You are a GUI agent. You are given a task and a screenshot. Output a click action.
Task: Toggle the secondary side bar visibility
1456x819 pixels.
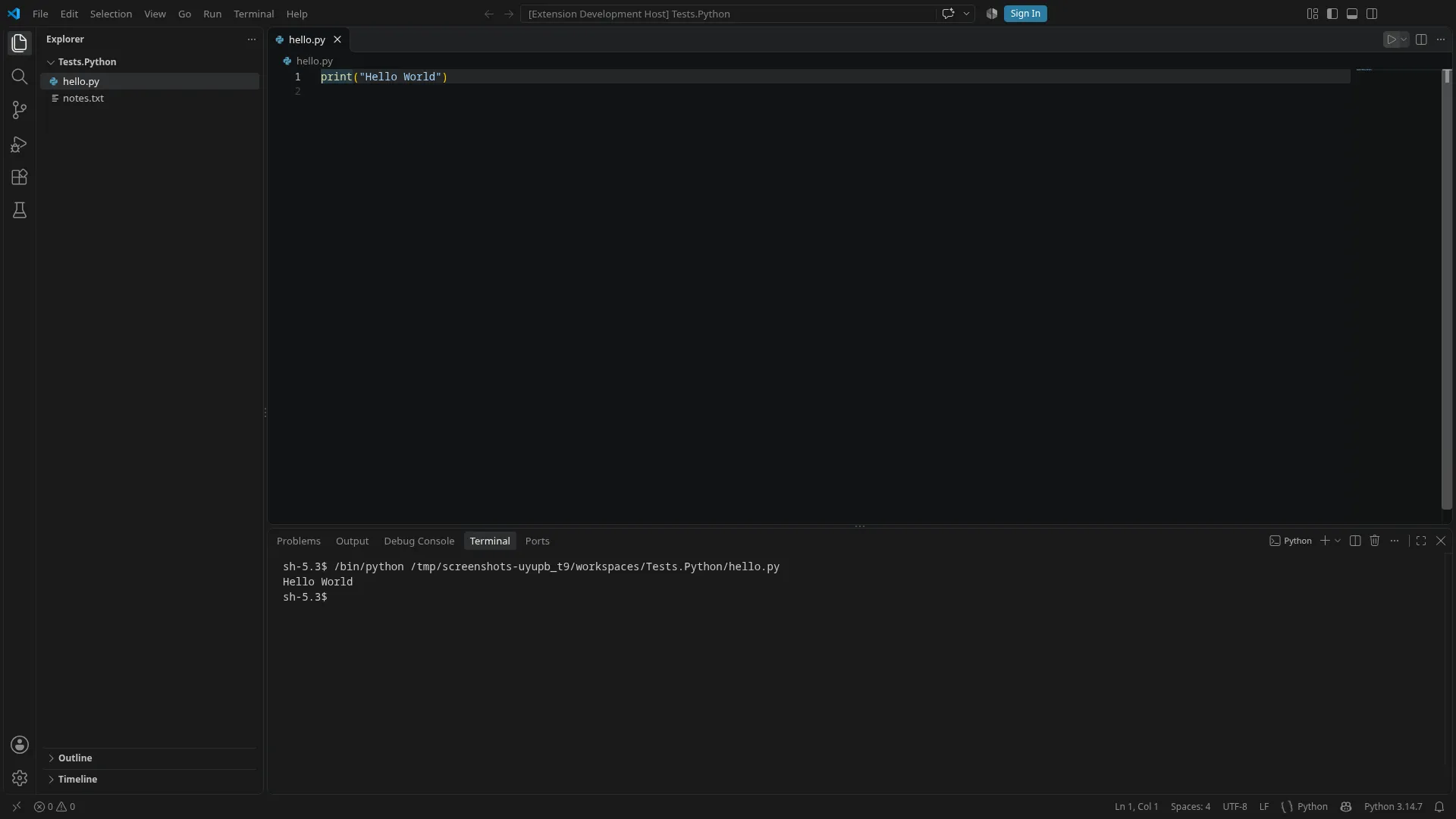click(1372, 14)
